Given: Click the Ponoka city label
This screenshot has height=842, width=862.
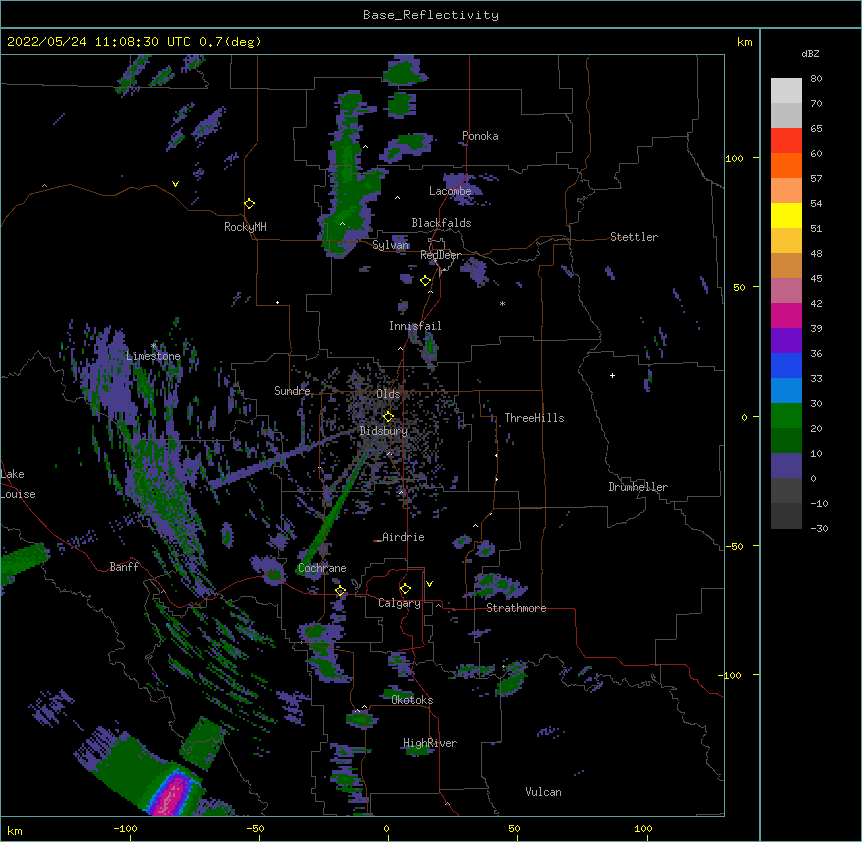Looking at the screenshot, I should pos(480,136).
